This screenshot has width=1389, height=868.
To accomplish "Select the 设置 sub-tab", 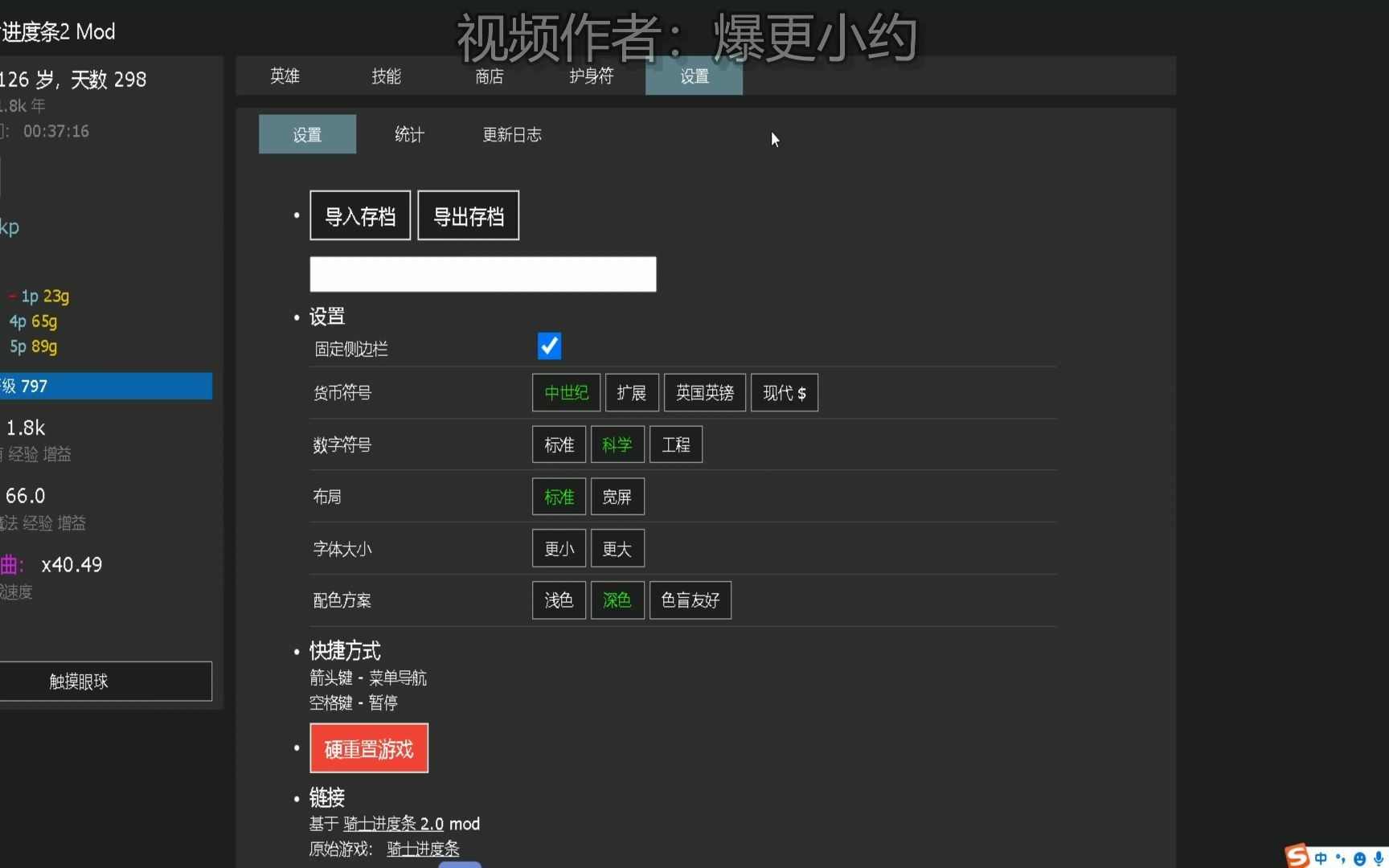I will point(307,134).
